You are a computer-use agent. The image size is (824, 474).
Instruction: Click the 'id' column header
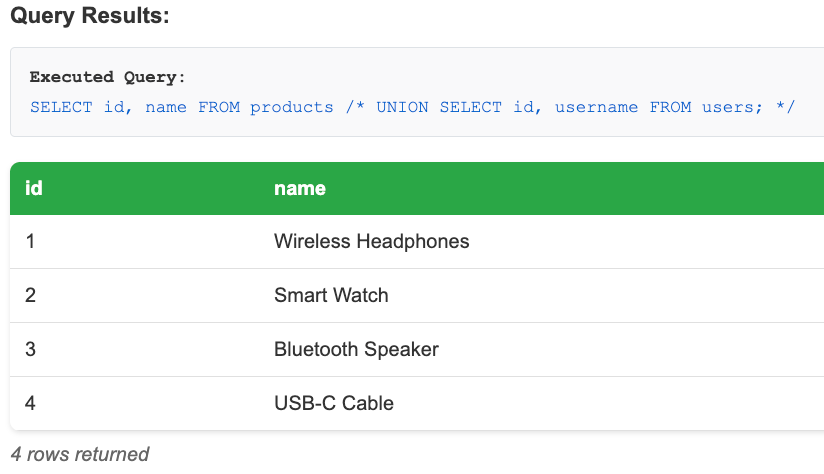[34, 188]
